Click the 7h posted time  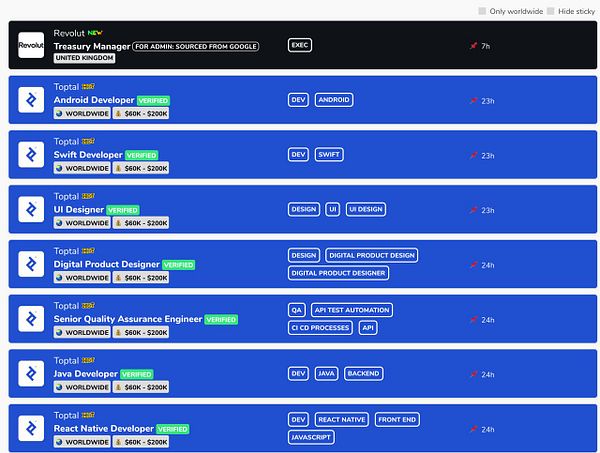[486, 46]
